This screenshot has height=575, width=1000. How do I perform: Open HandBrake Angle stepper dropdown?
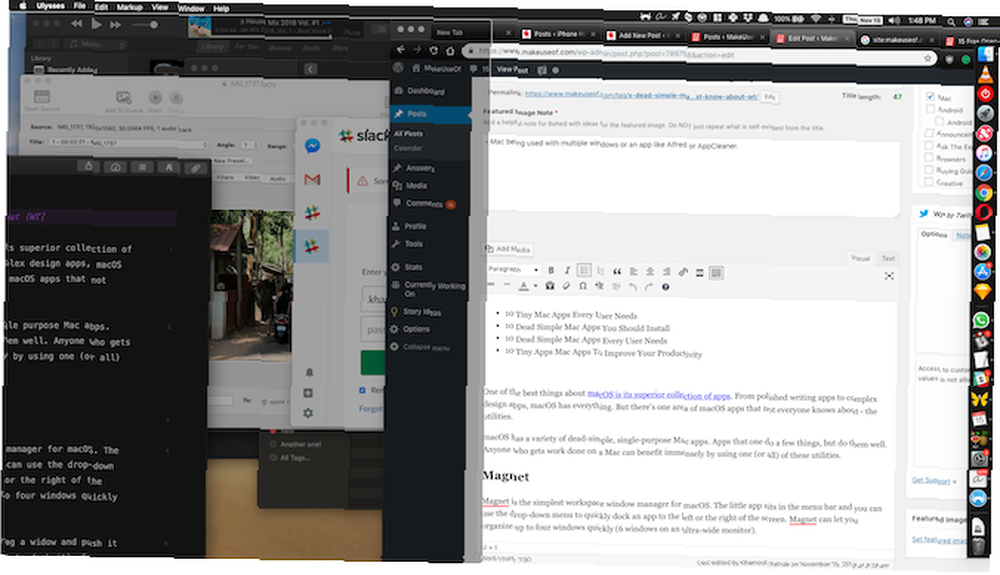click(249, 145)
